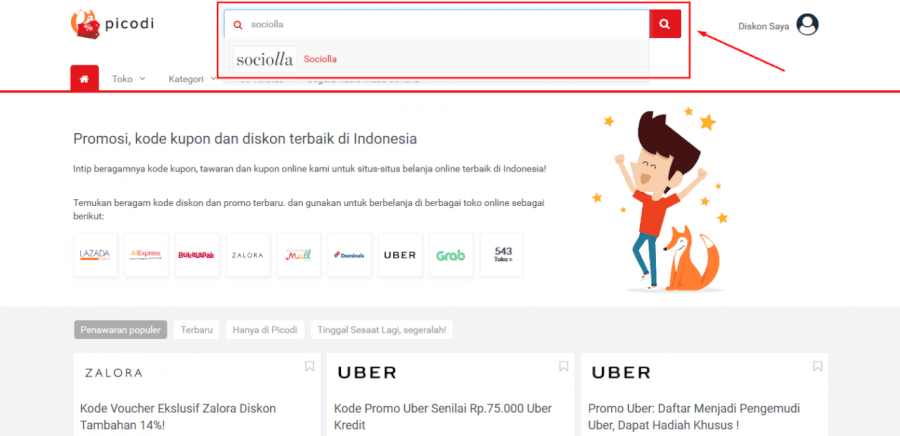Open Diskon Saya account link
This screenshot has height=436, width=900.
click(x=763, y=26)
